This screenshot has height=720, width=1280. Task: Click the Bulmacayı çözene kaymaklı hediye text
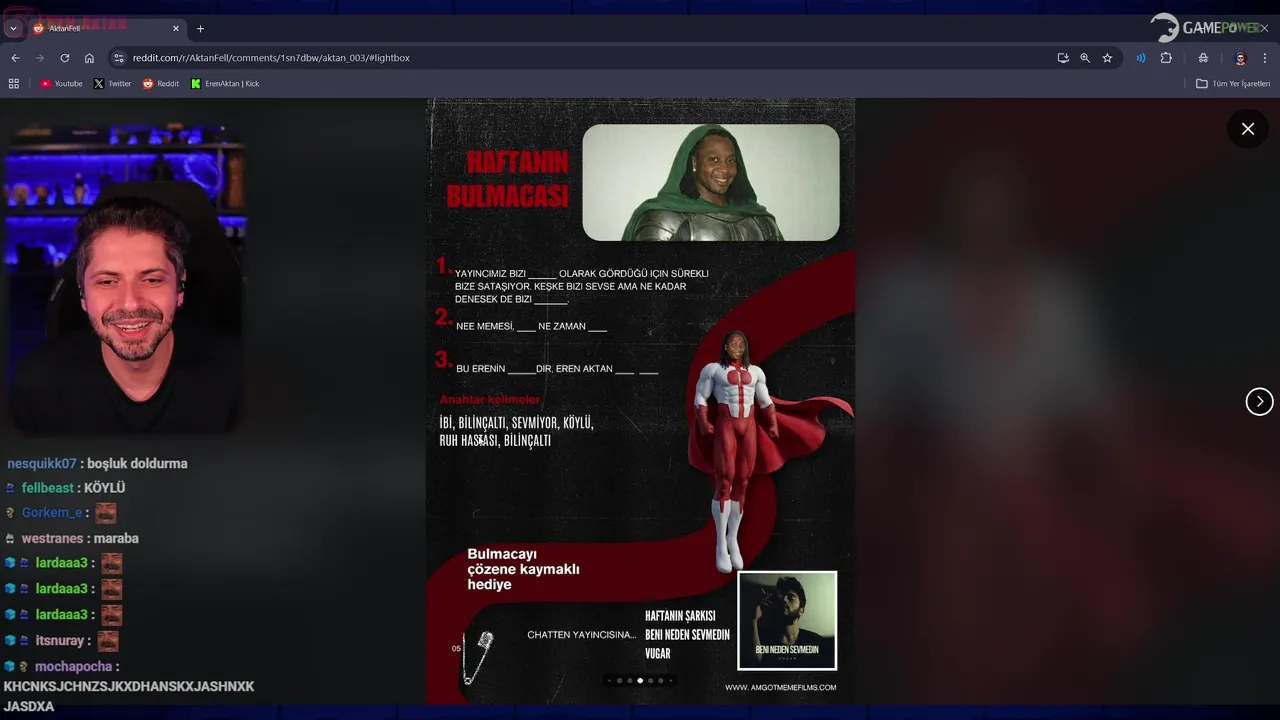pos(523,569)
